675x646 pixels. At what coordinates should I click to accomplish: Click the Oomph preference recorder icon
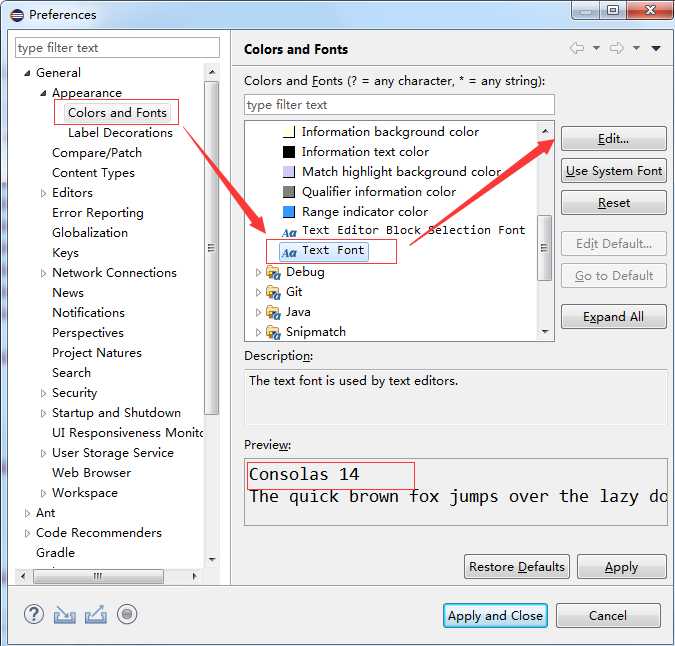click(127, 614)
